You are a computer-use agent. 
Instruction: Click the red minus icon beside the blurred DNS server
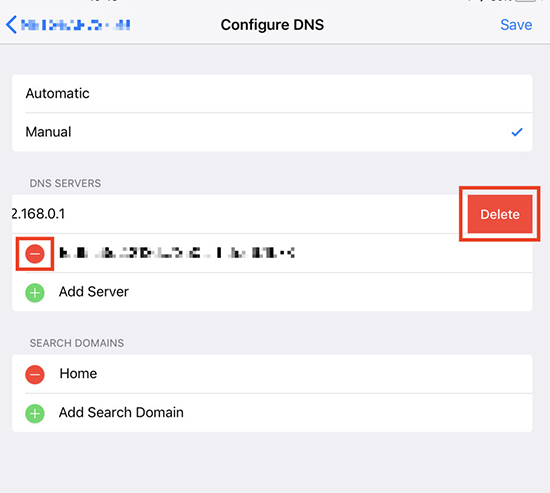click(x=35, y=253)
